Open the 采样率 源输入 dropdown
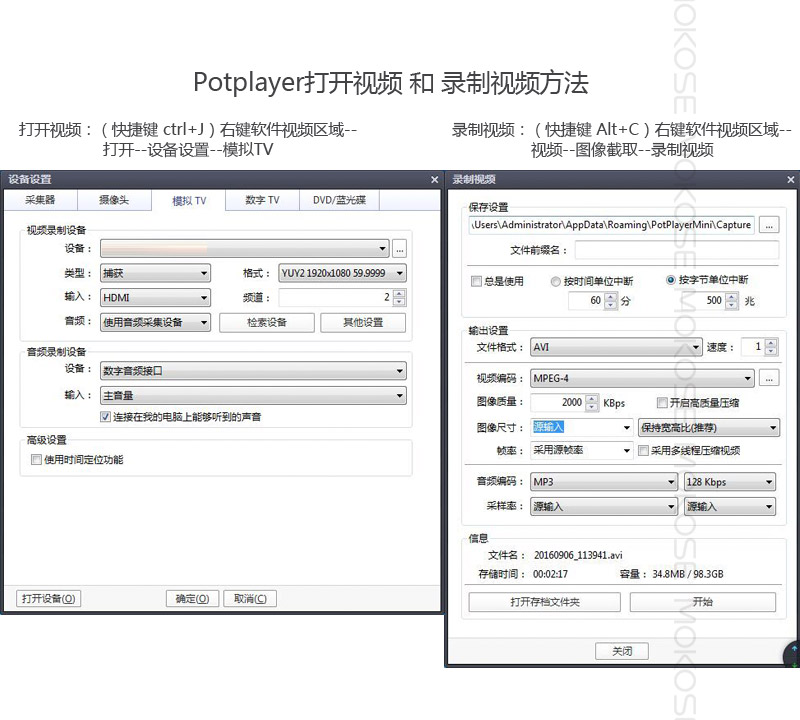Screen dimensions: 800x720 pyautogui.click(x=604, y=506)
